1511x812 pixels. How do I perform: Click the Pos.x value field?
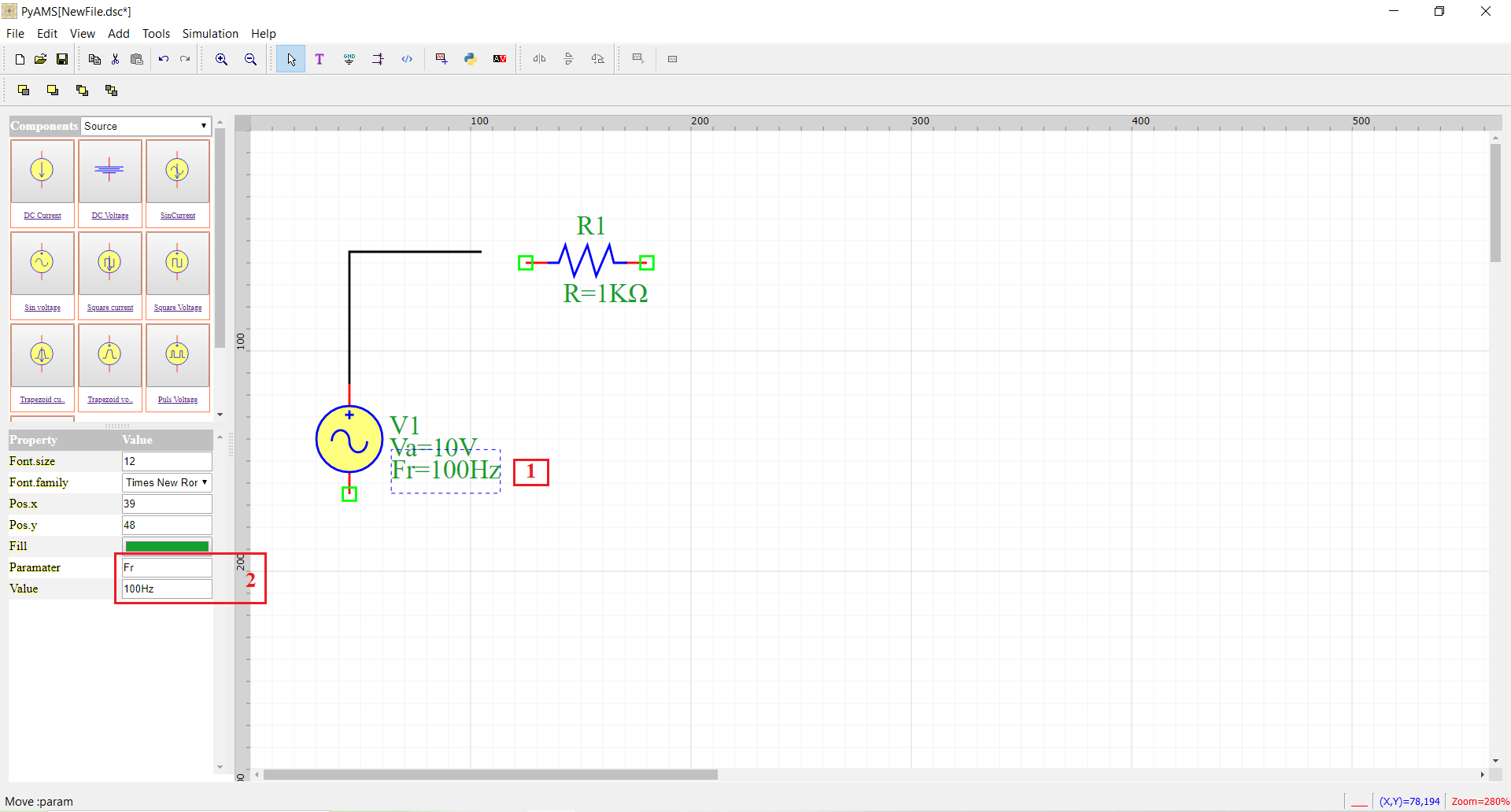tap(167, 504)
